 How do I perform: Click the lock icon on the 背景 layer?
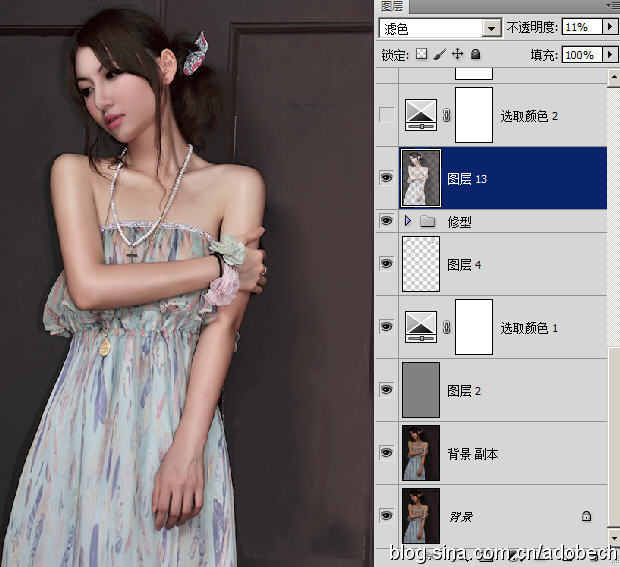point(586,516)
